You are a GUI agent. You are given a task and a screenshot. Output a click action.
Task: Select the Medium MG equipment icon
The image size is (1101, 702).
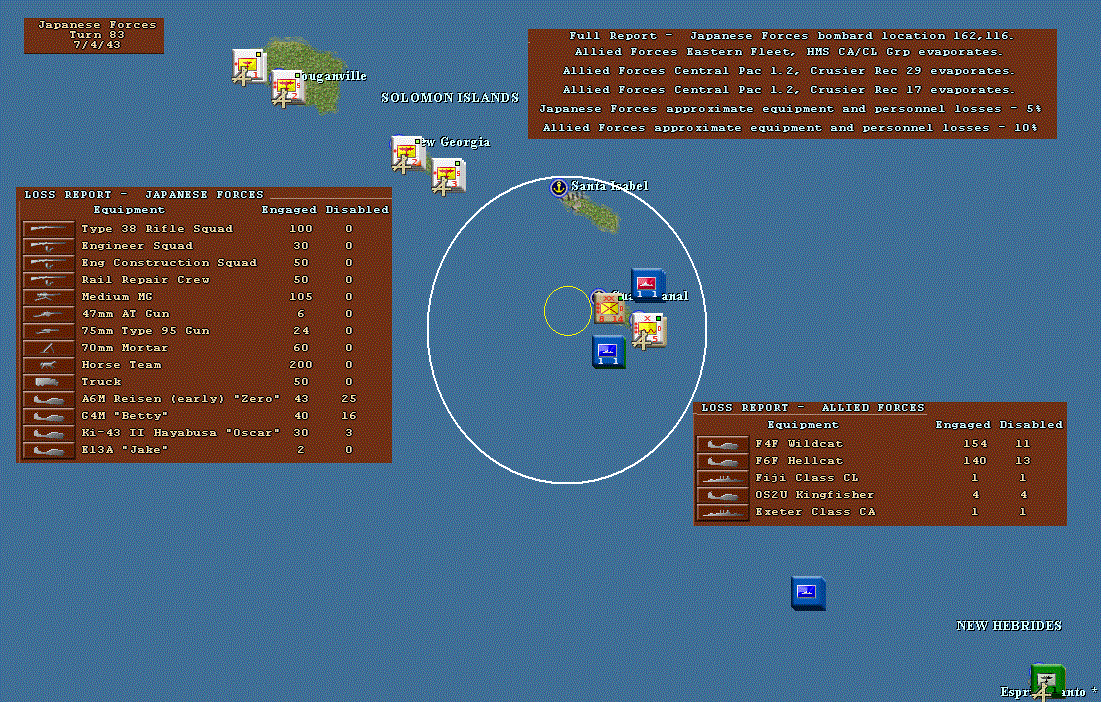[48, 297]
